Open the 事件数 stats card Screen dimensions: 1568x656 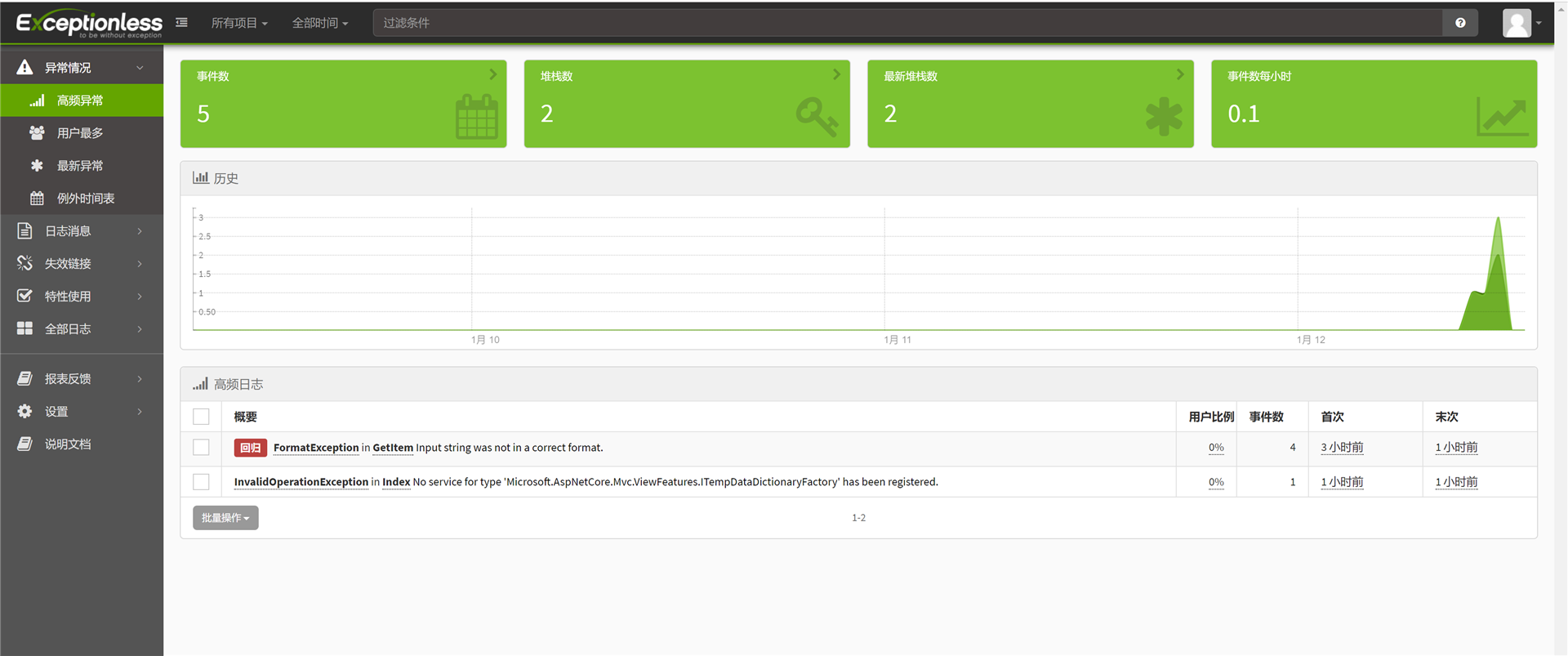coord(344,104)
